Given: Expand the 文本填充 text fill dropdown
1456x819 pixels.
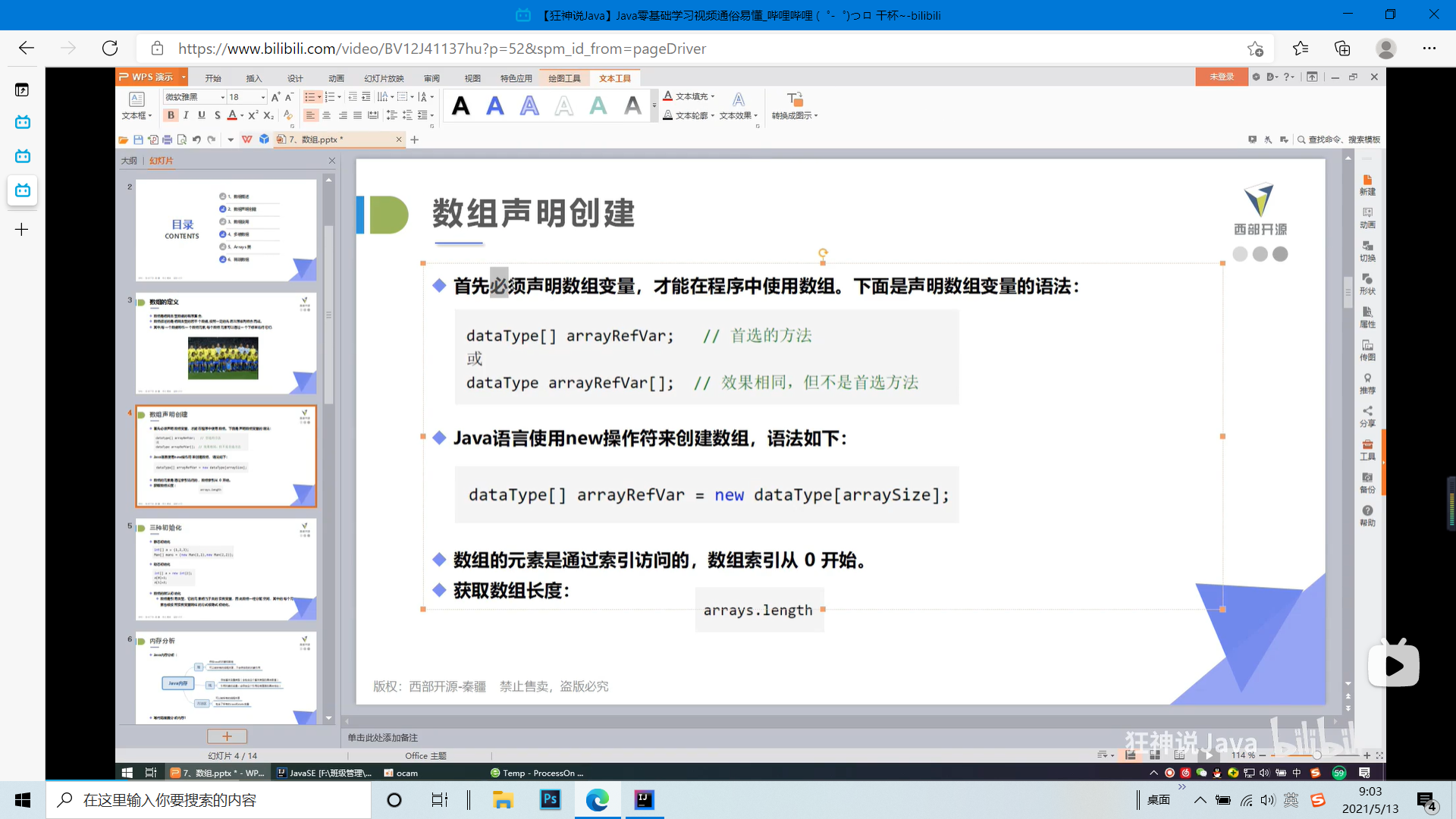Looking at the screenshot, I should point(713,96).
